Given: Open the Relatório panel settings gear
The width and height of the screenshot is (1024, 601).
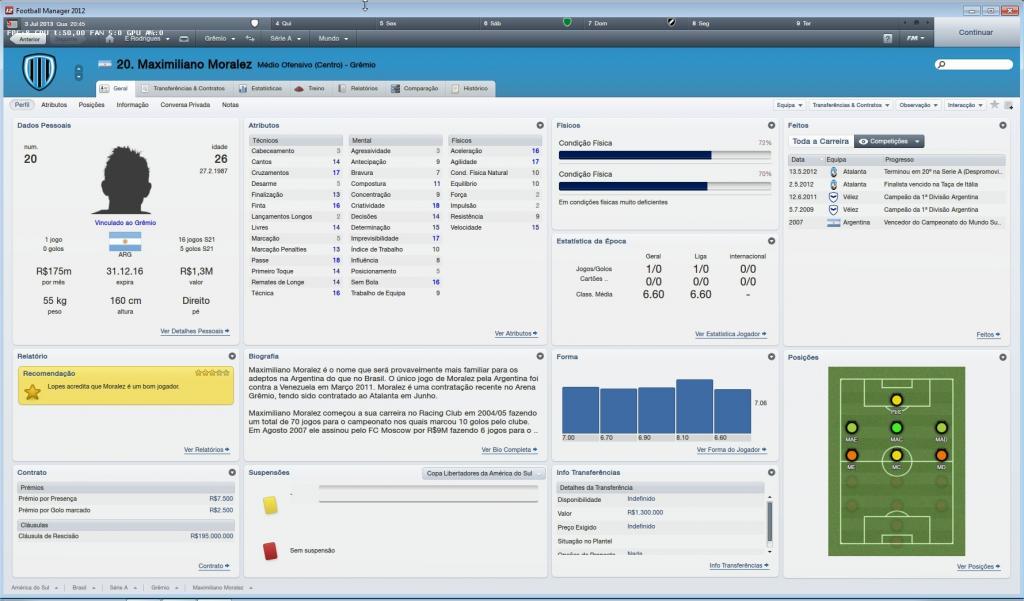Looking at the screenshot, I should click(x=232, y=356).
